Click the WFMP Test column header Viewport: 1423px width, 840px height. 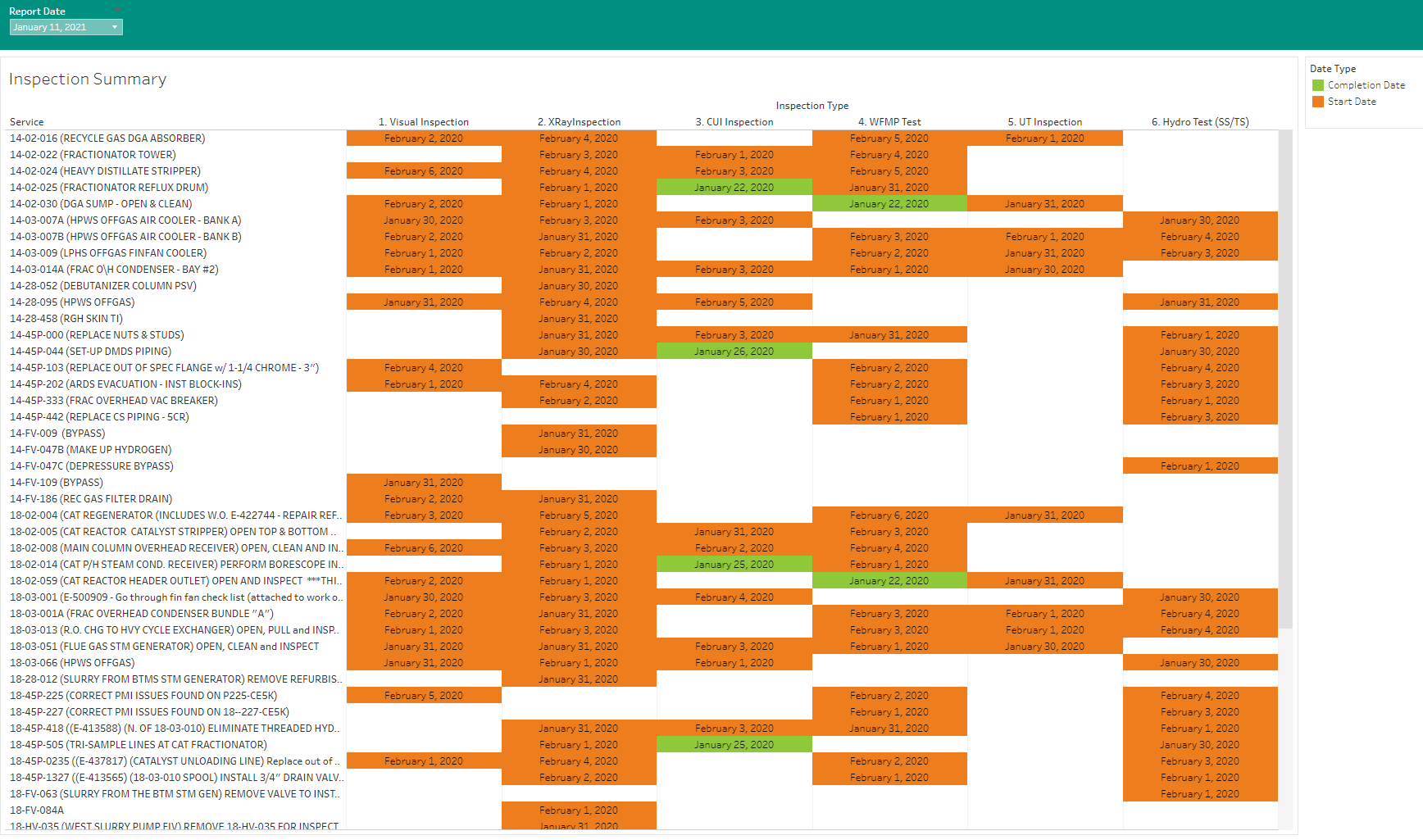(889, 122)
